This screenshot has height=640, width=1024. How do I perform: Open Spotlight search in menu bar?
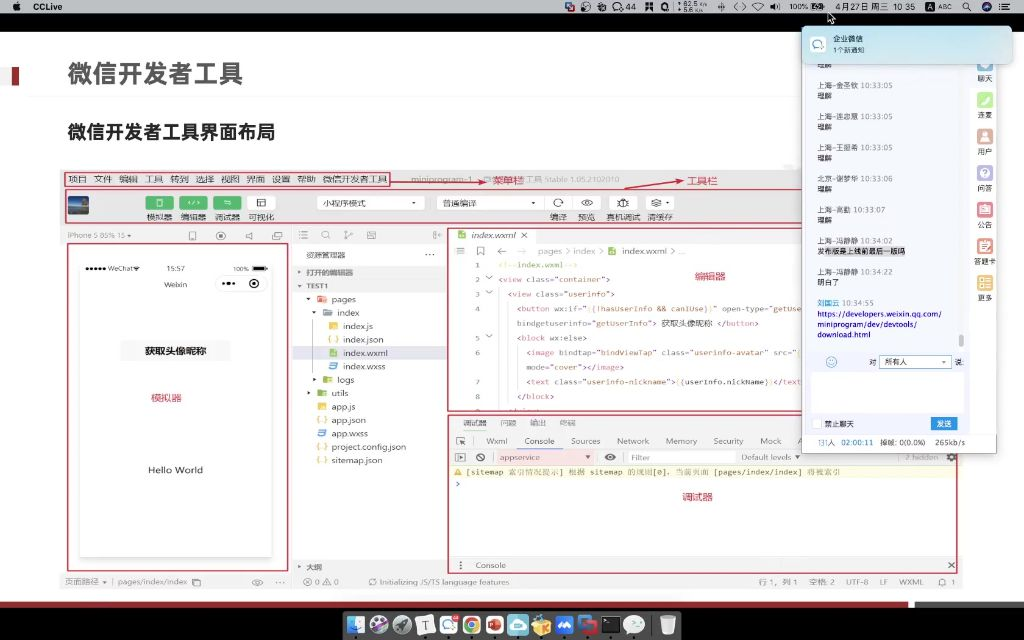coord(967,7)
